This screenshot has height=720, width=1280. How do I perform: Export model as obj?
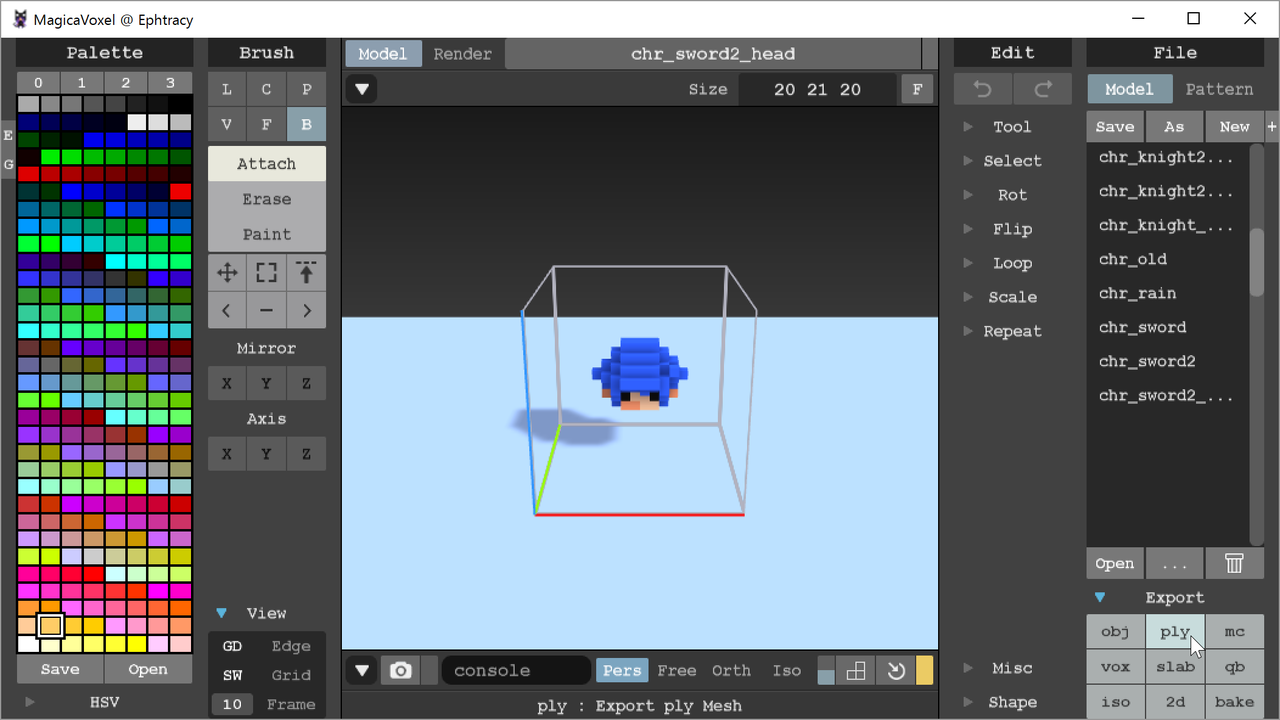pos(1115,632)
